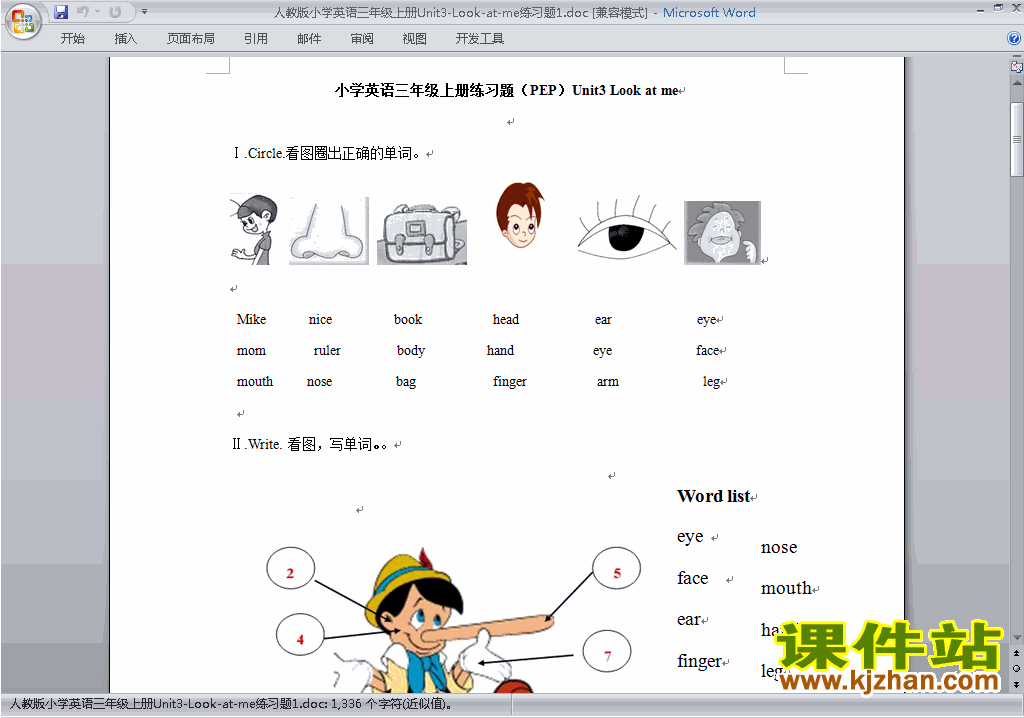Screen dimensions: 1024x718
Task: Click the word 'bag'
Action: click(406, 382)
